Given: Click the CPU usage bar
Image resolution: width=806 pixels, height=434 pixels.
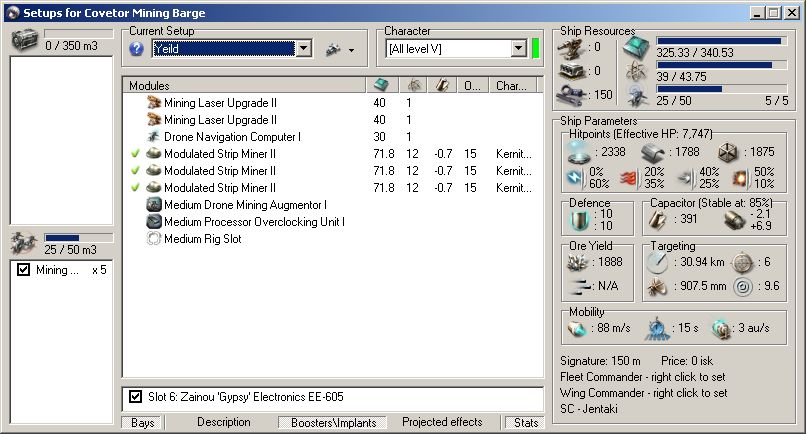Looking at the screenshot, I should (x=721, y=41).
